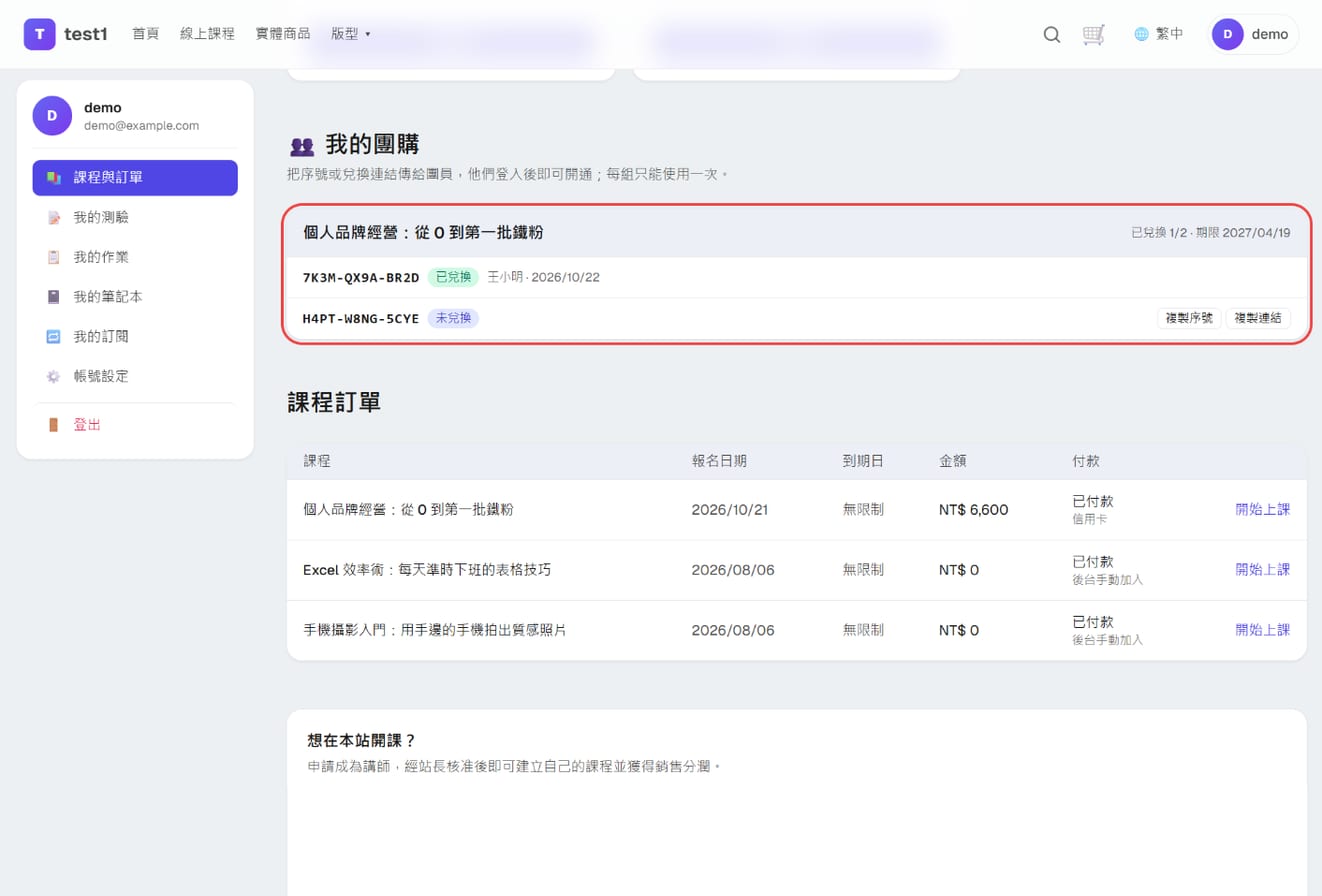Click 開始上課 for 個人品牌經營 course
This screenshot has height=896, width=1322.
[1263, 509]
